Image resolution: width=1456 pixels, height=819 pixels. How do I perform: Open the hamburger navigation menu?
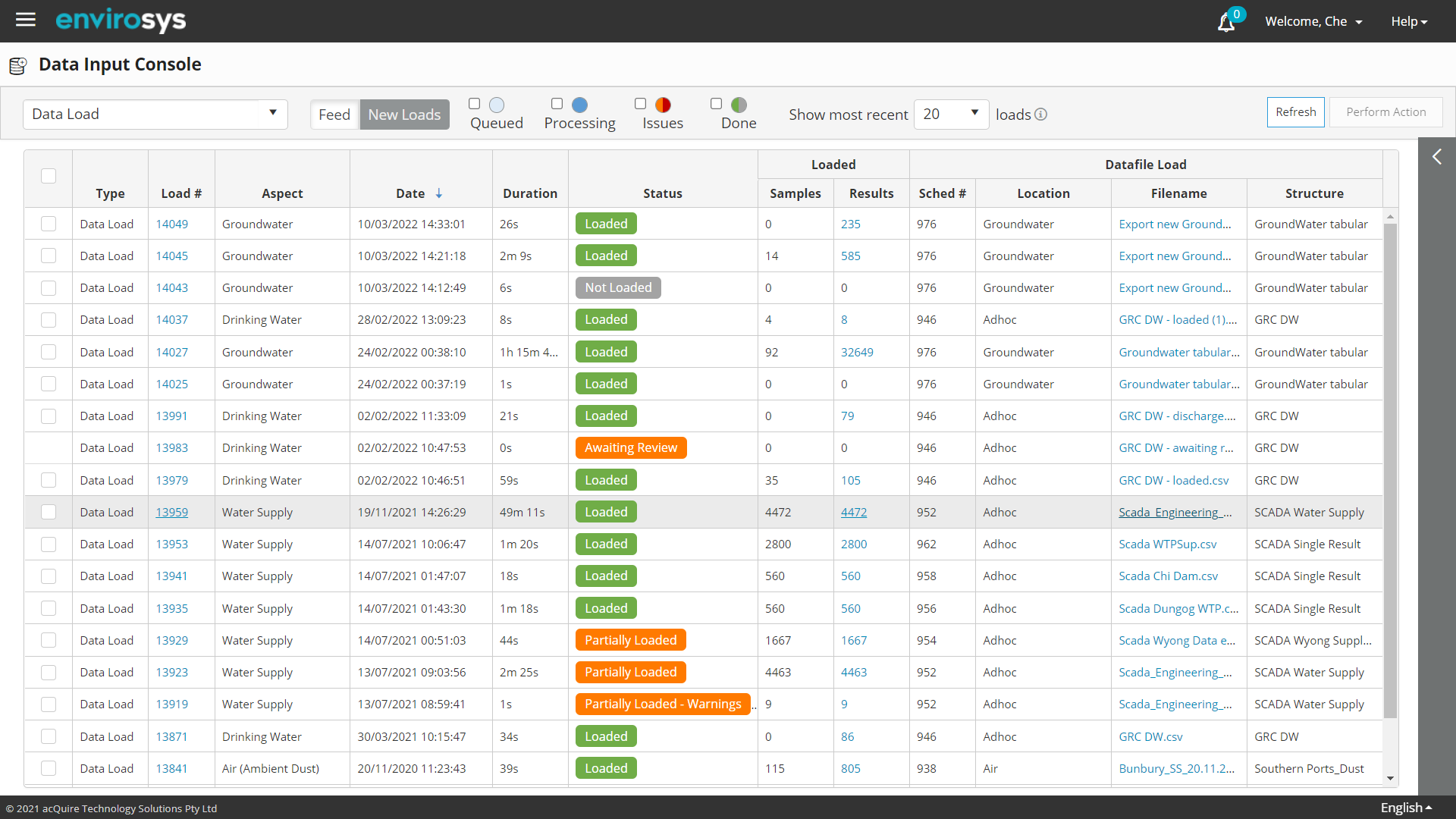coord(26,20)
